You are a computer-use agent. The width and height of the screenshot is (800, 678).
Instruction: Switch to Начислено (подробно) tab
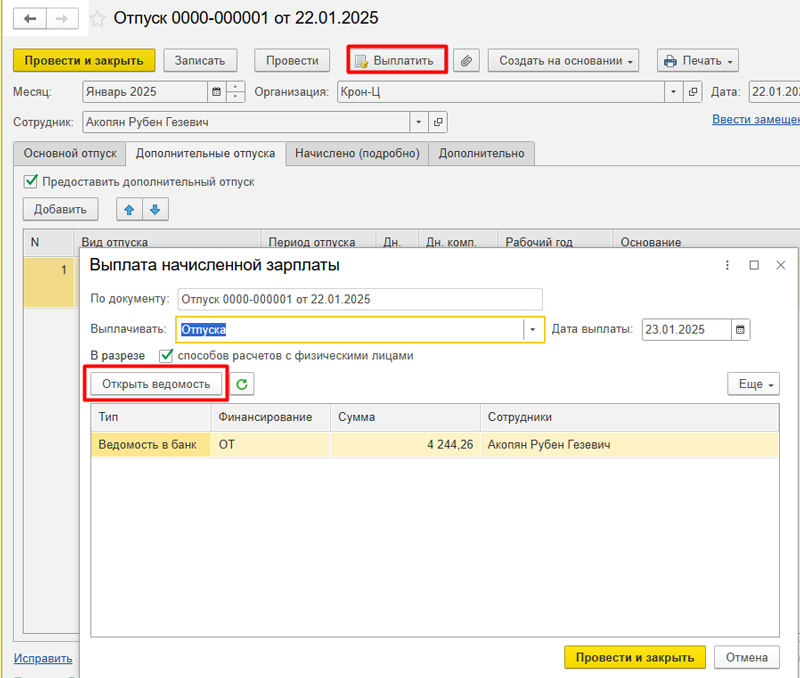[357, 154]
